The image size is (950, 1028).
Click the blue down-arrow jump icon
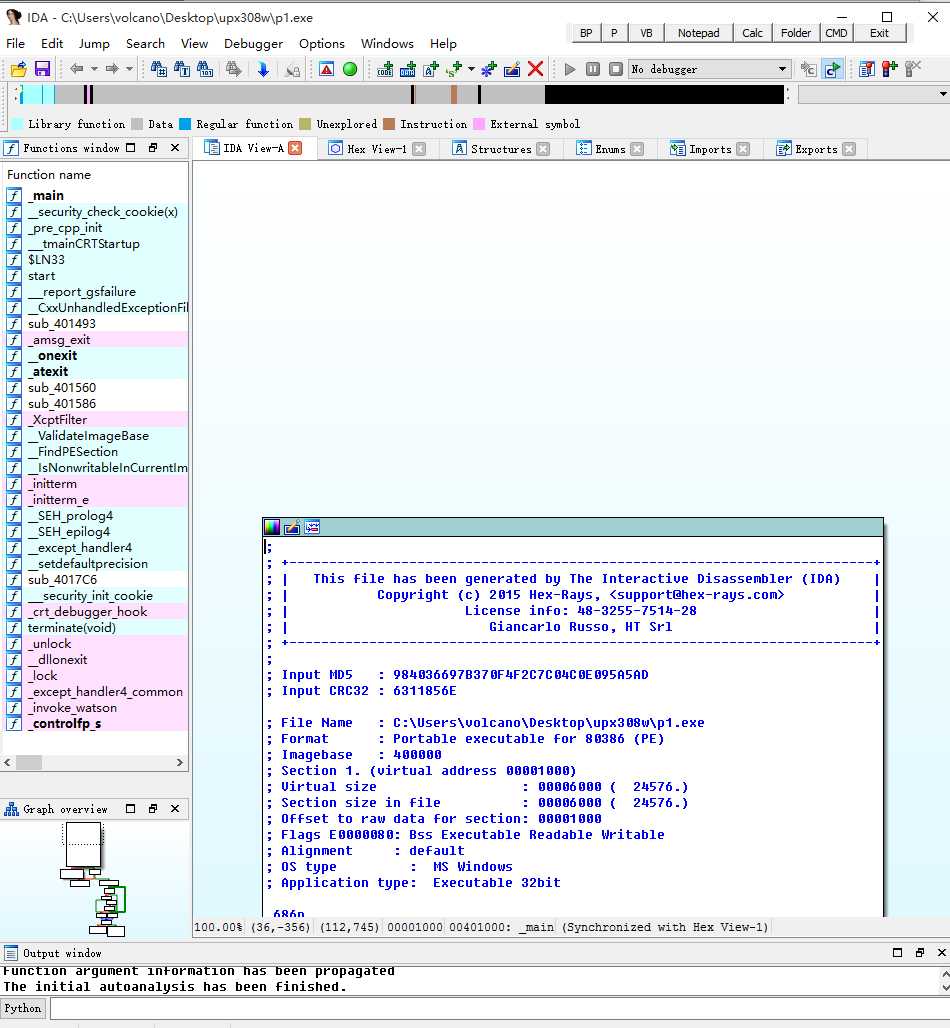coord(263,69)
